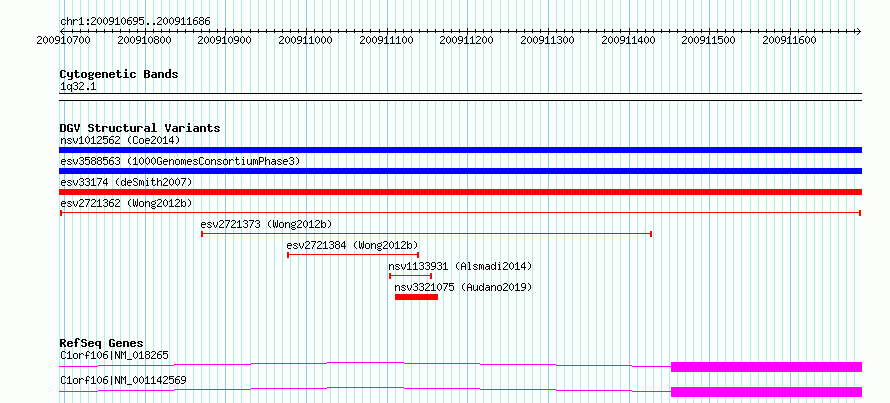Open the C1orf106|NM_018265 gene label
The height and width of the screenshot is (403, 890).
(114, 355)
